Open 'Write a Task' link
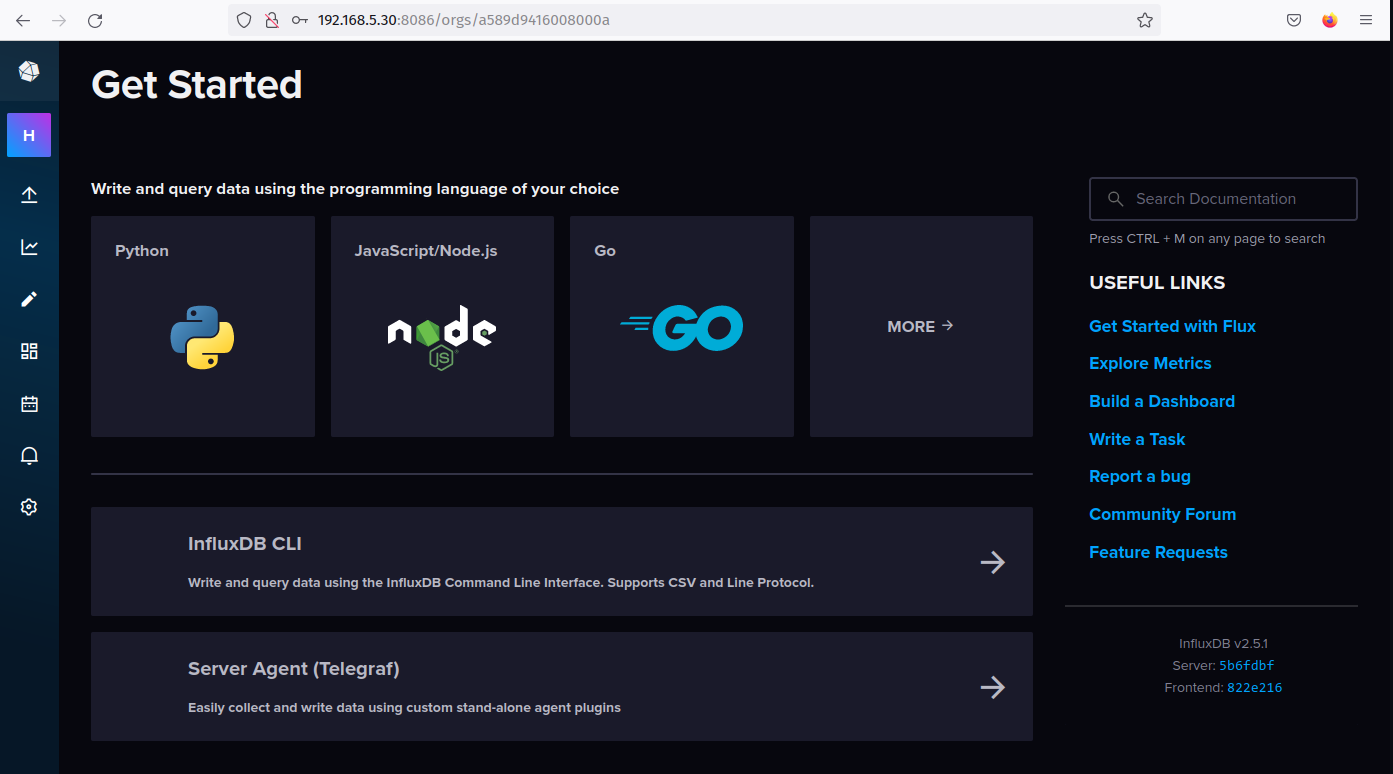This screenshot has height=774, width=1393. (1137, 439)
